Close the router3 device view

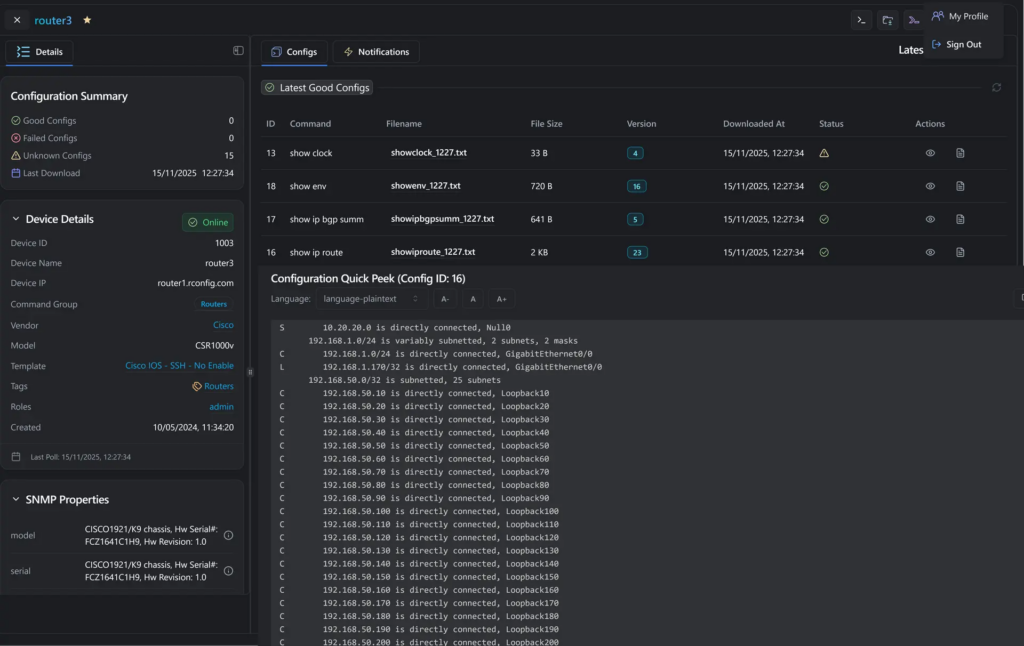pyautogui.click(x=17, y=20)
